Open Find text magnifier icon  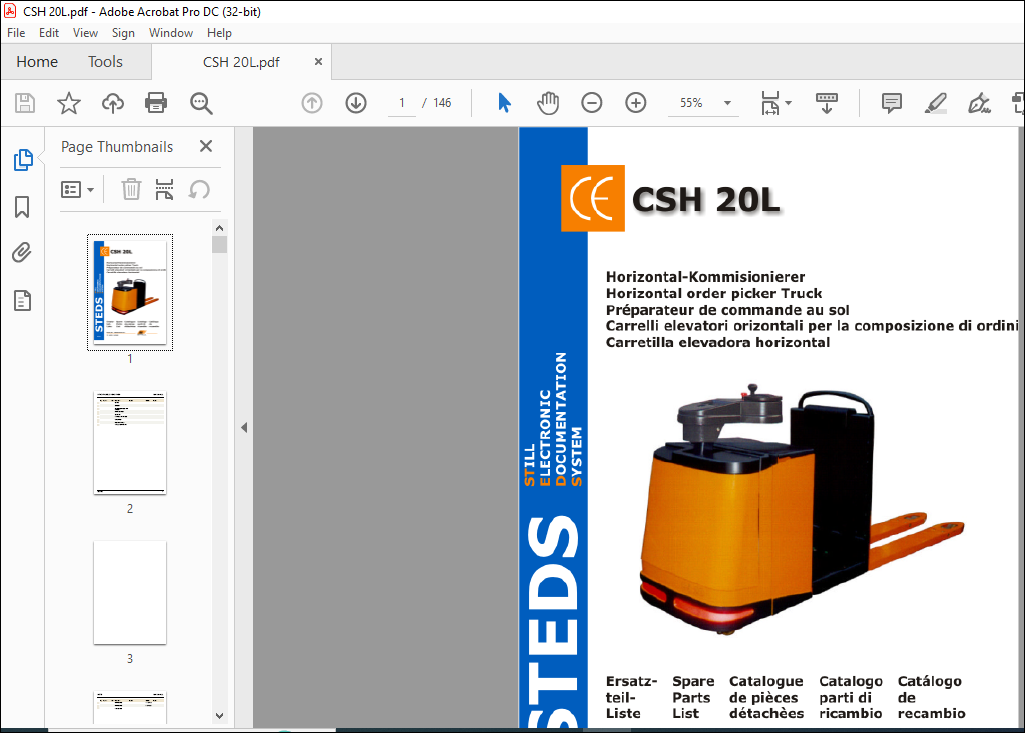tap(201, 103)
